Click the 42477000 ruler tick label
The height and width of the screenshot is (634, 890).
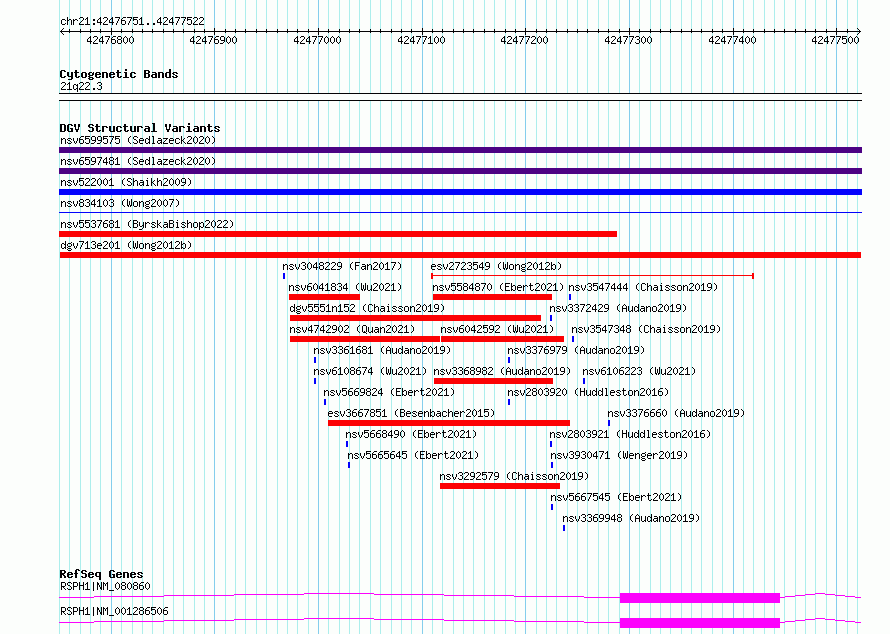(317, 40)
